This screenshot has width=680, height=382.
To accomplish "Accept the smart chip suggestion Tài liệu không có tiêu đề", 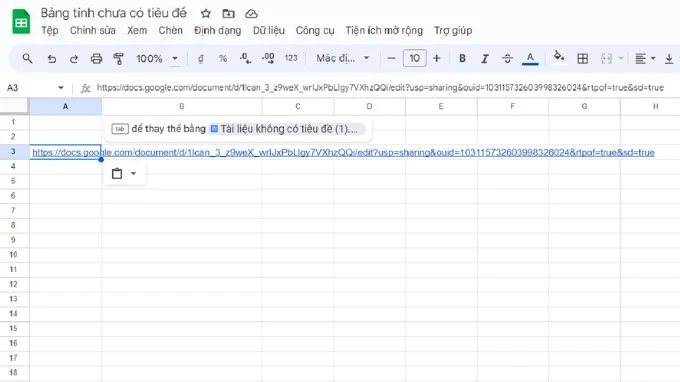I will click(286, 129).
